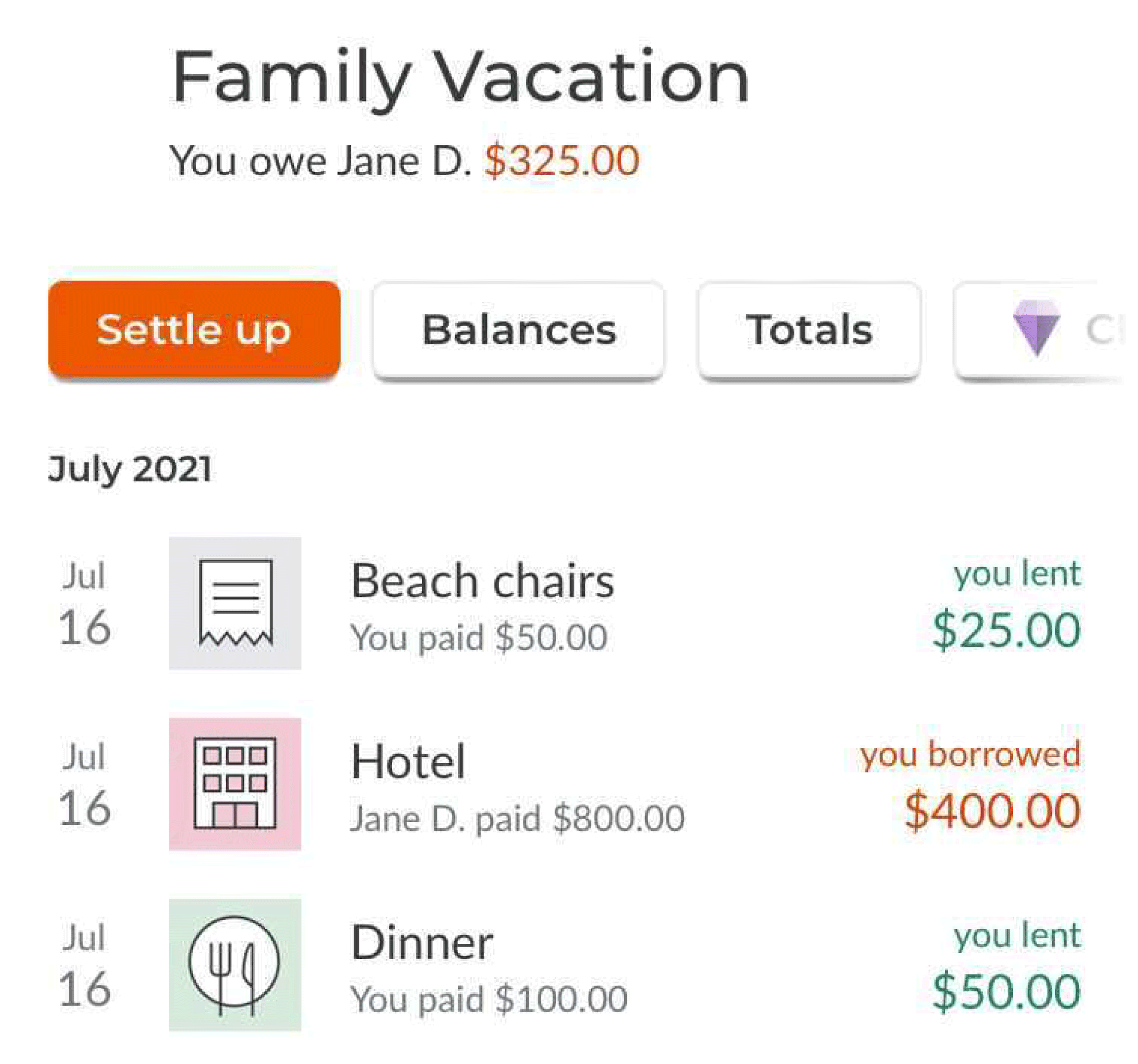Click 'Jane D. paid $800.00' subtitle
The width and height of the screenshot is (1138, 1064).
518,818
